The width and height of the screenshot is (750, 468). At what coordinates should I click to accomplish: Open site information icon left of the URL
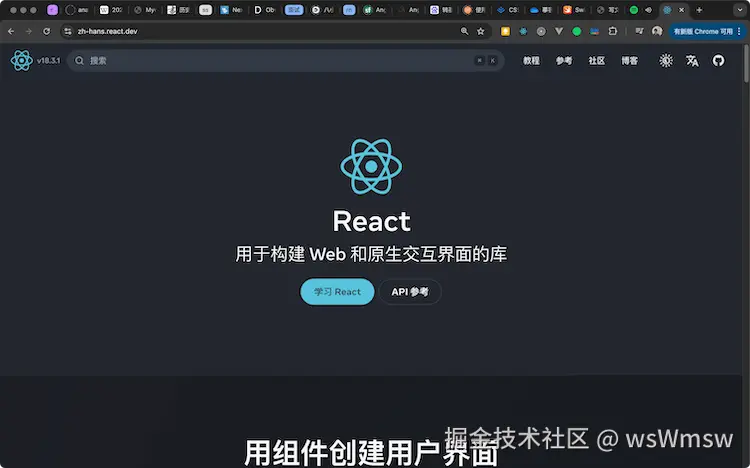point(68,31)
